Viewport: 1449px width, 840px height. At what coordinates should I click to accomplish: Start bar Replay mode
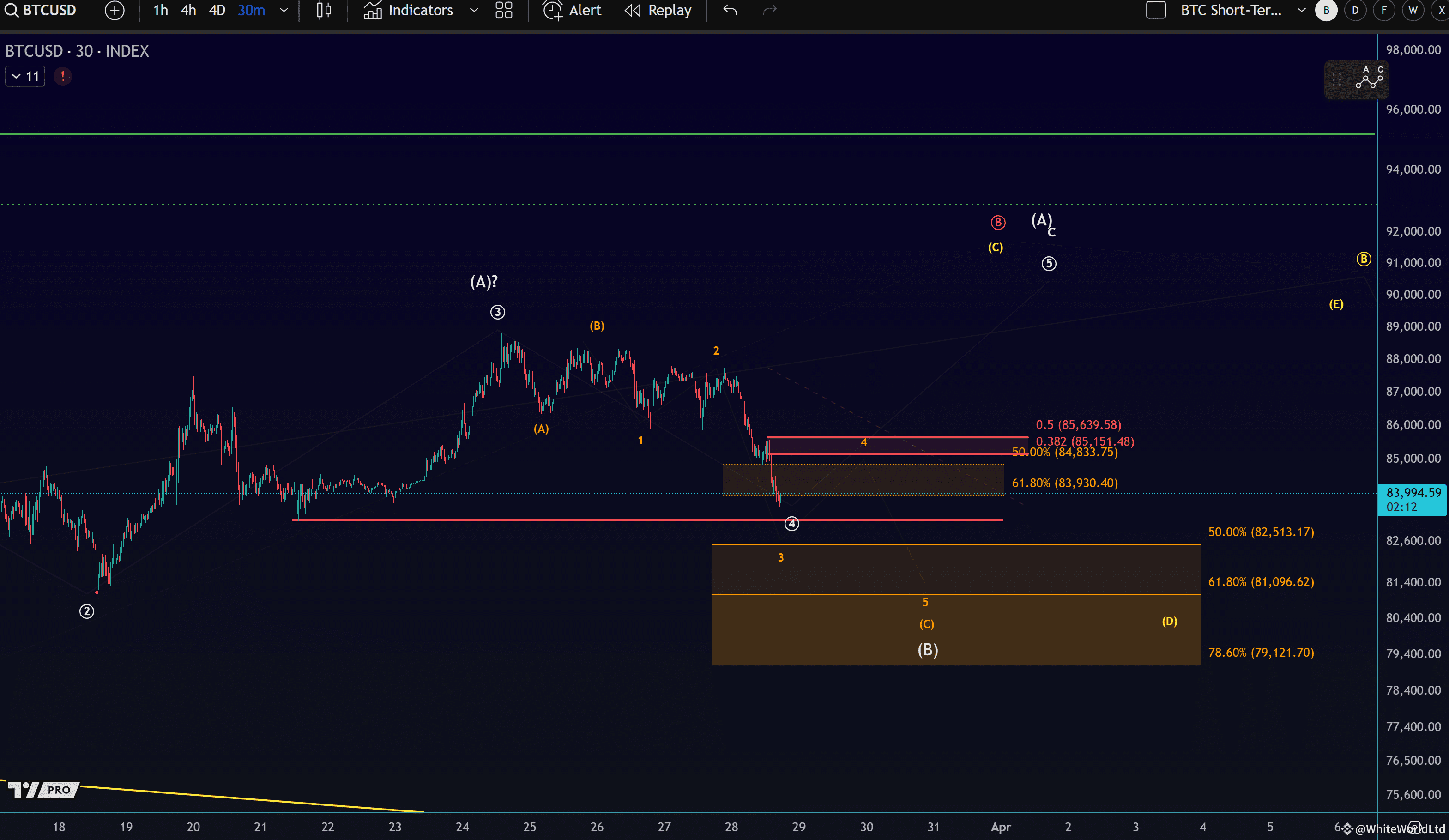658,10
